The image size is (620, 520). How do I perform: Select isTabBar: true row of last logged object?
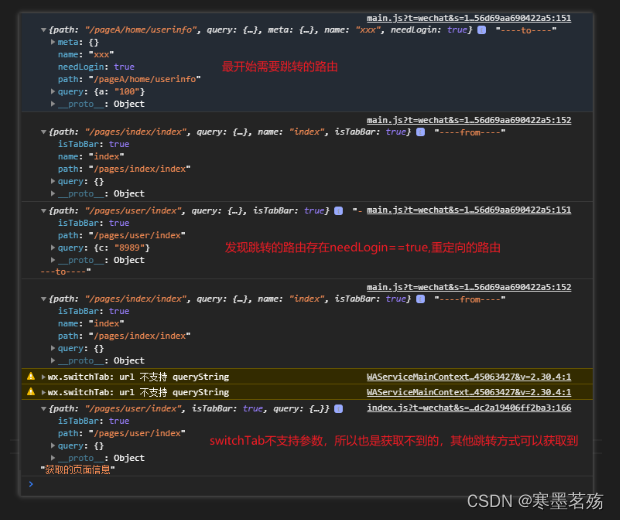(x=93, y=421)
